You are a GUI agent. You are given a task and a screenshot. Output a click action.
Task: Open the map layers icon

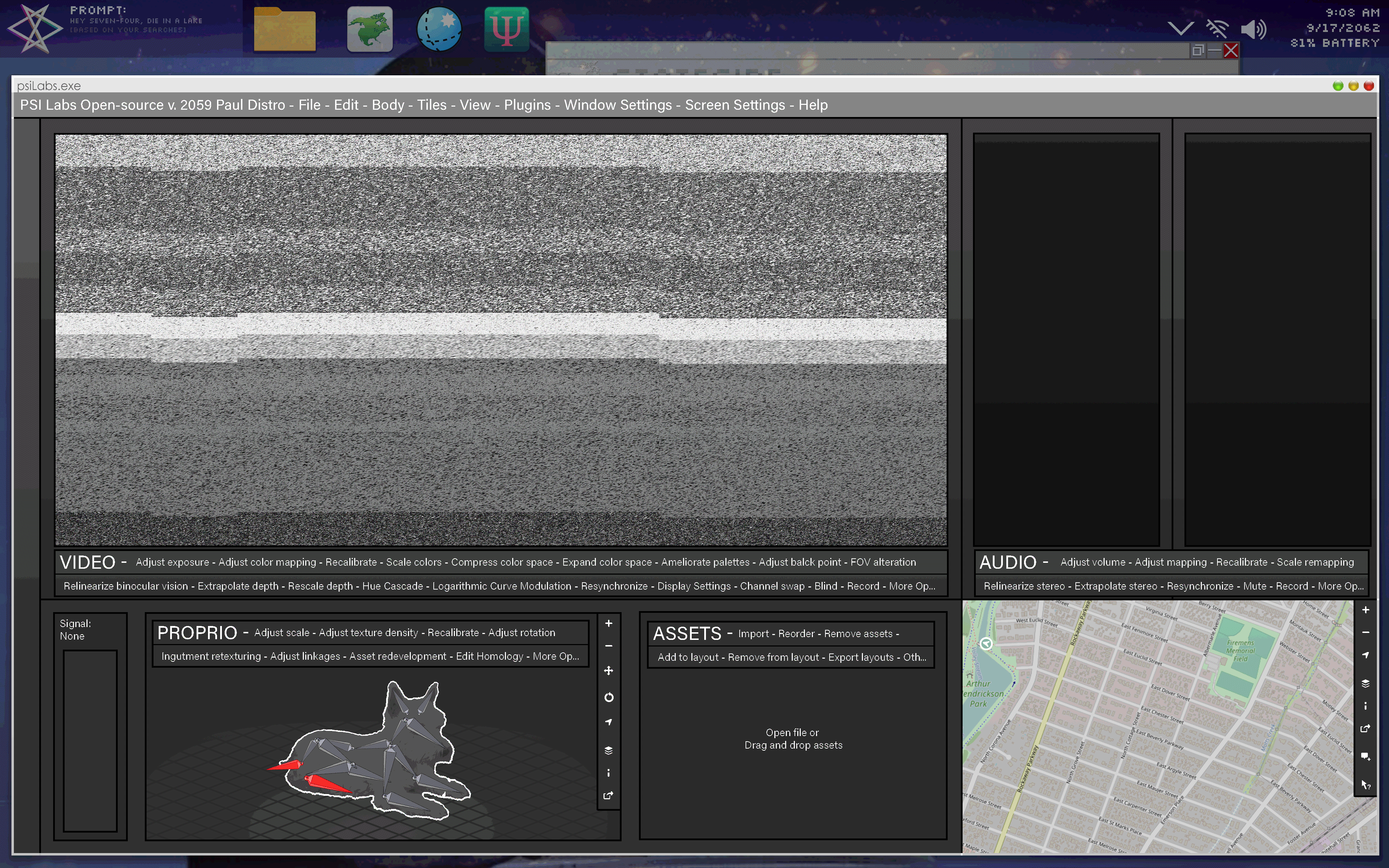click(x=1366, y=683)
